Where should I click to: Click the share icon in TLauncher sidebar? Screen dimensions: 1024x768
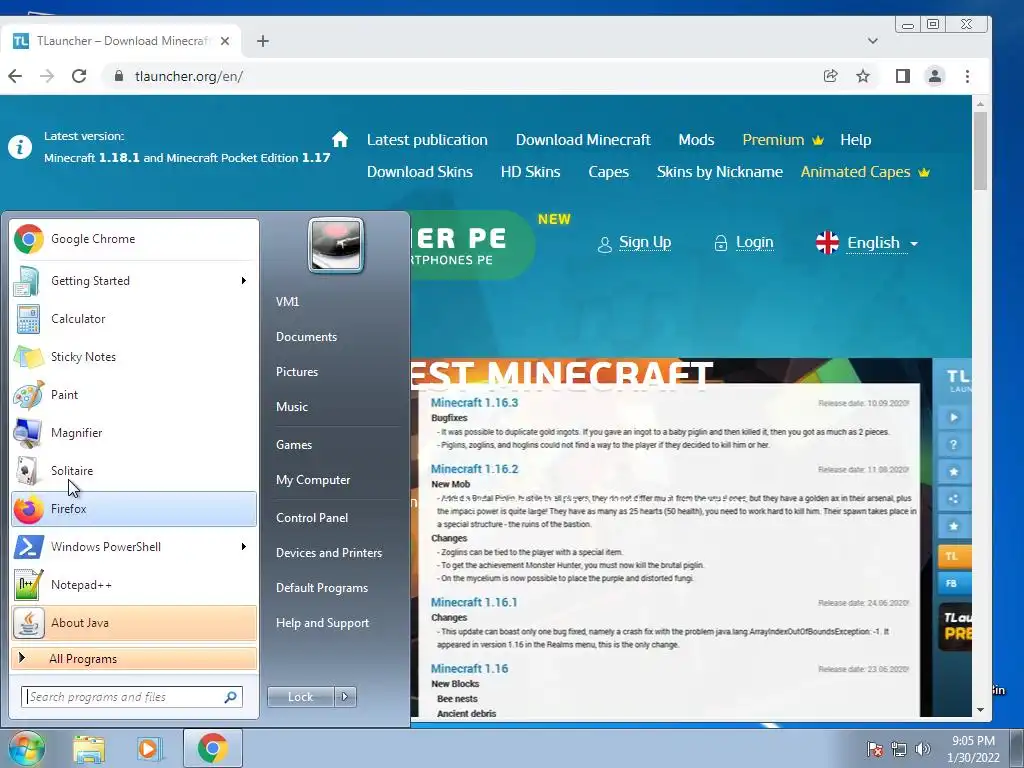pyautogui.click(x=953, y=499)
